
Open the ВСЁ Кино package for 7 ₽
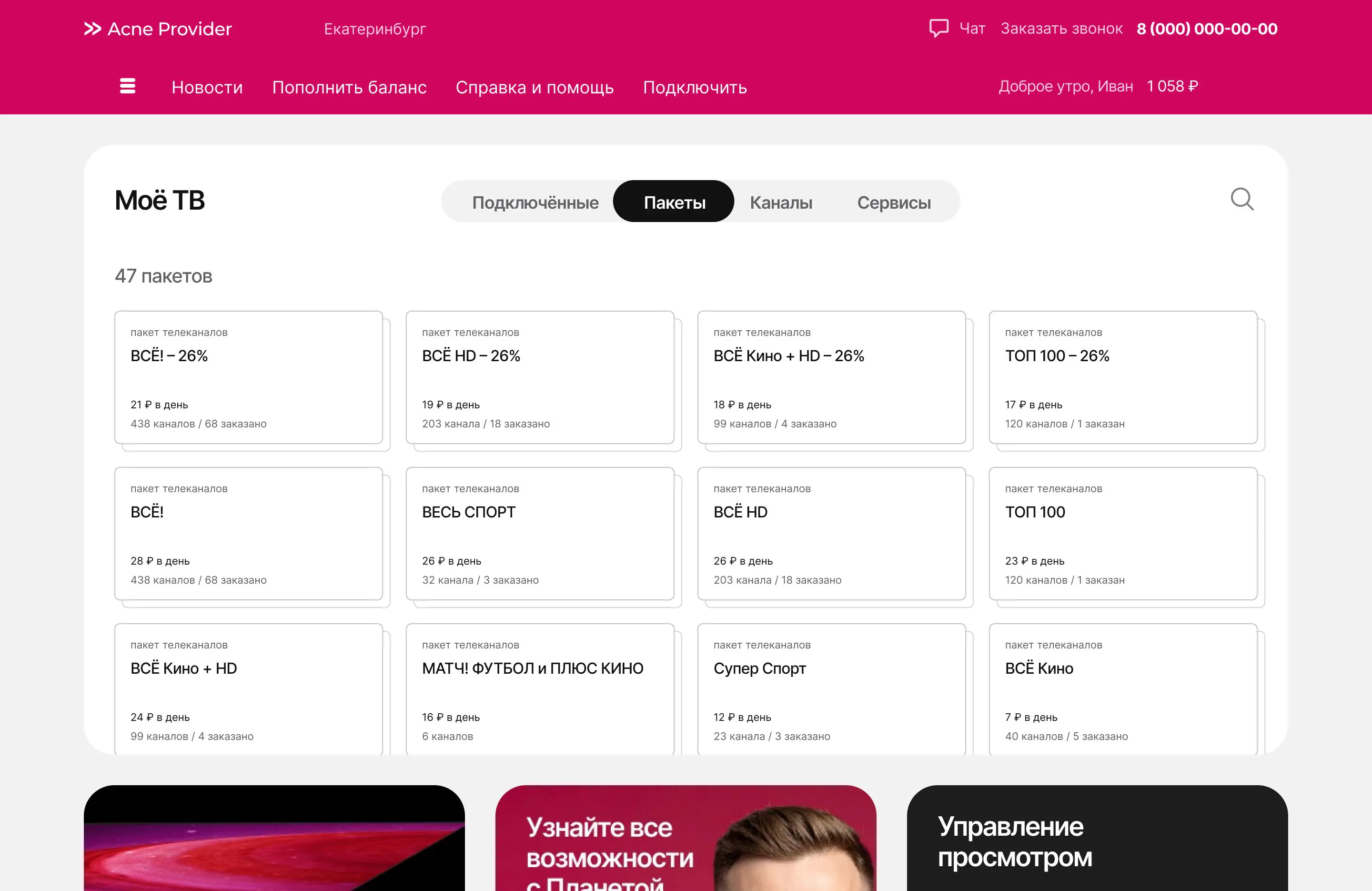[1123, 689]
